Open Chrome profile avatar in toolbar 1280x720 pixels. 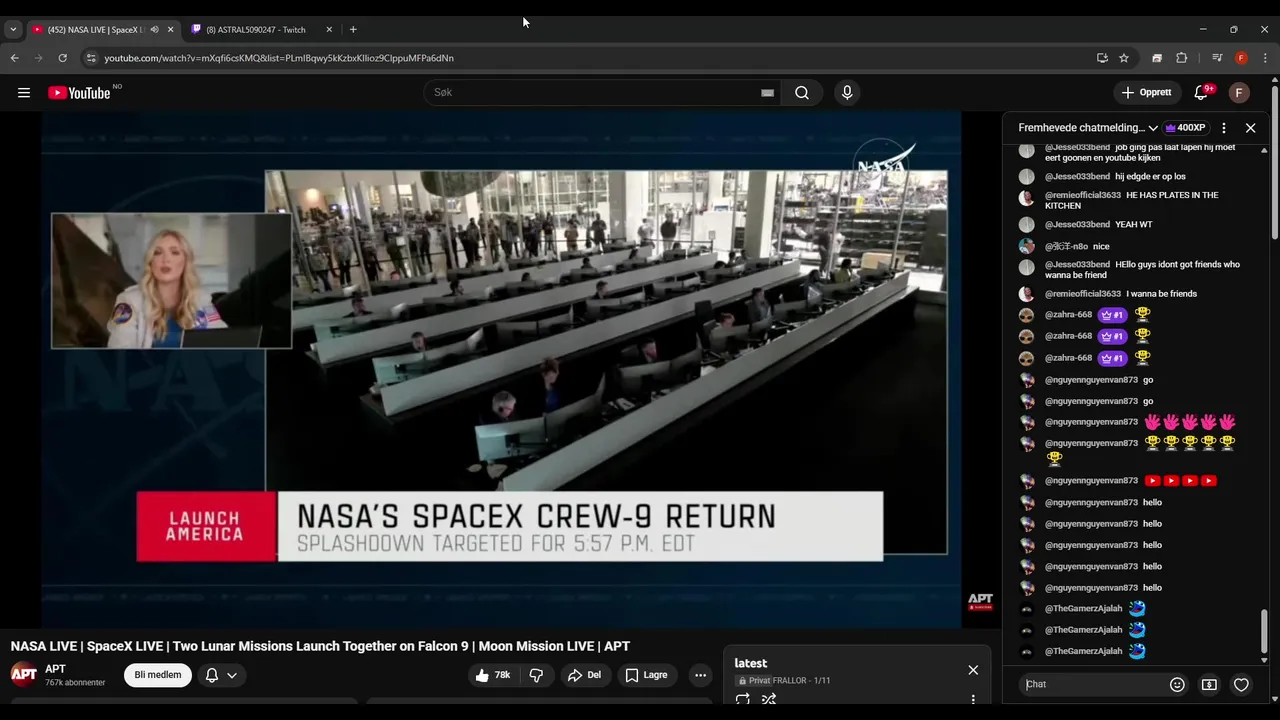pos(1241,58)
